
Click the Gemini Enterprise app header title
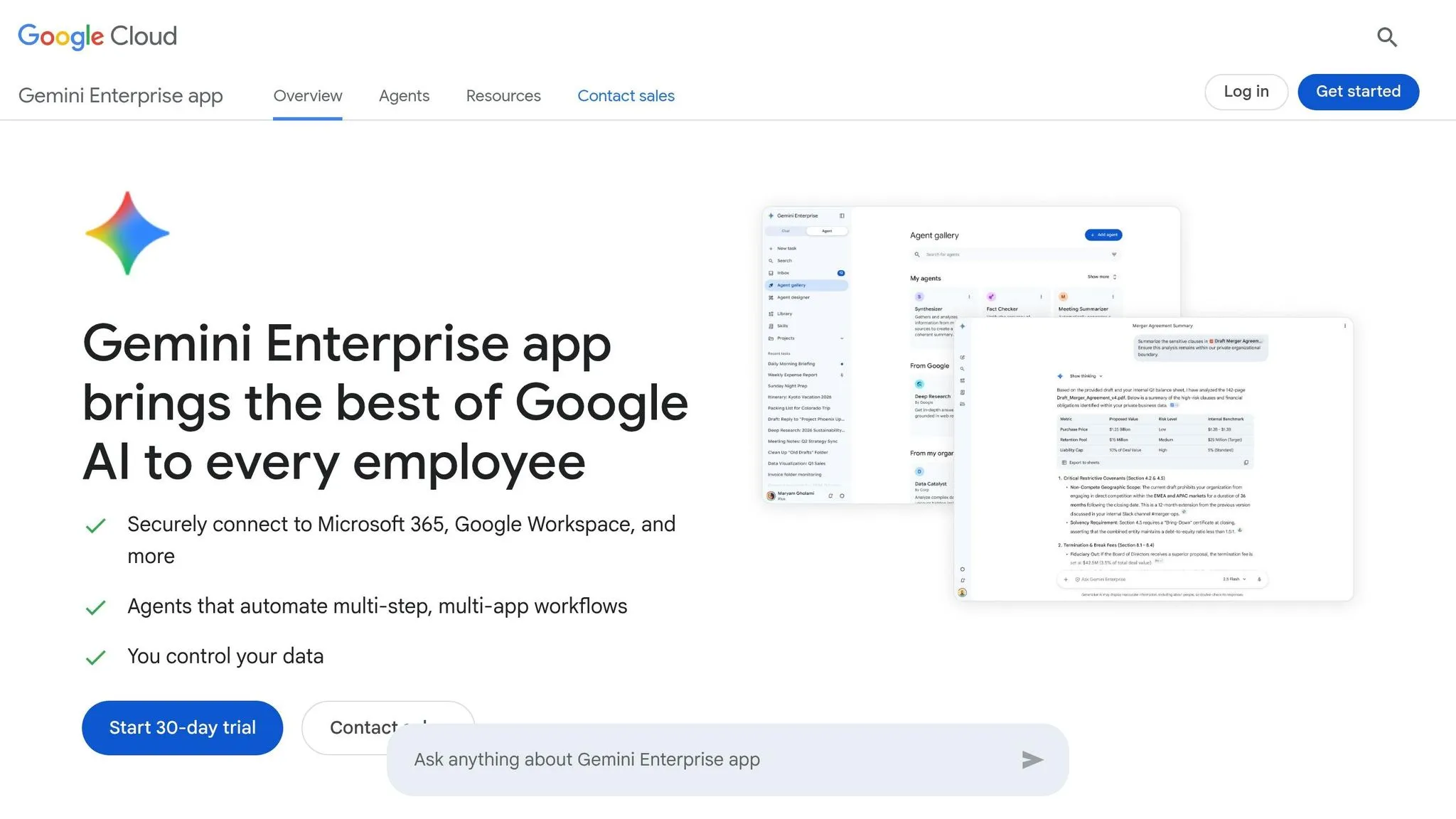coord(121,96)
